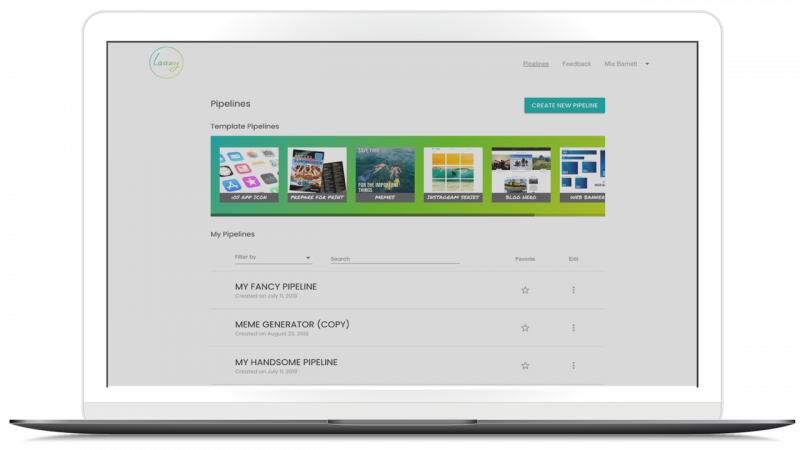This screenshot has height=450, width=800.
Task: Click the Laazy logo
Action: coord(166,63)
